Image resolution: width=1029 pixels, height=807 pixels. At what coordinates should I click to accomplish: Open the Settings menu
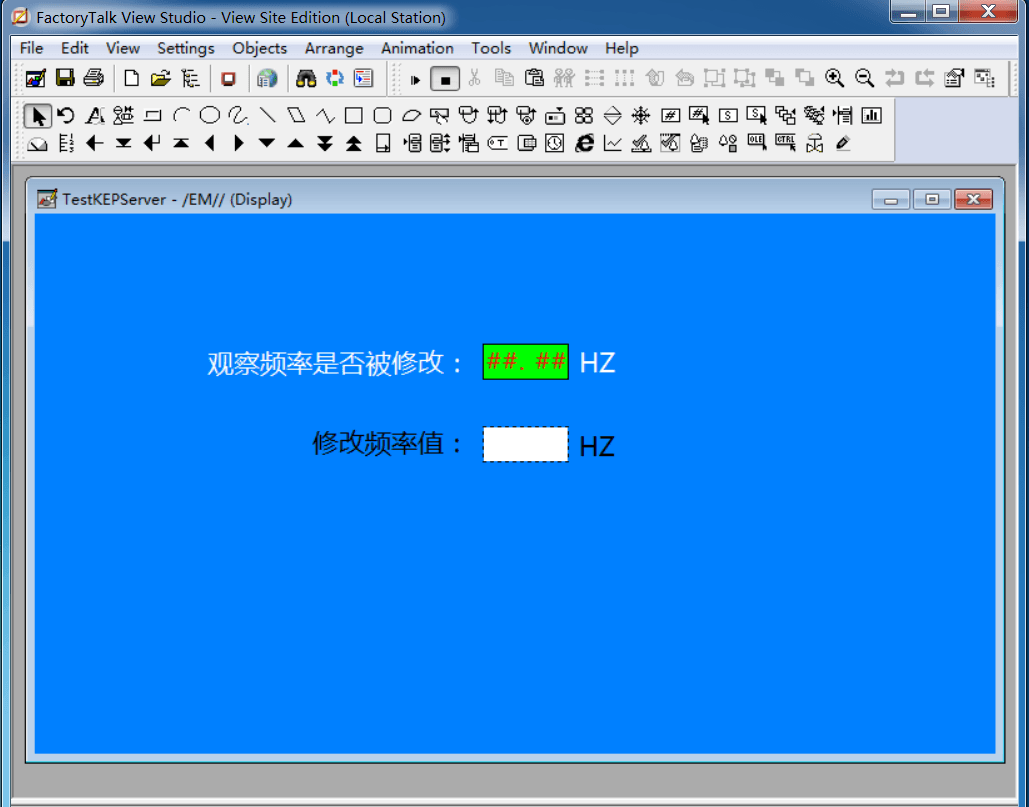pos(186,49)
